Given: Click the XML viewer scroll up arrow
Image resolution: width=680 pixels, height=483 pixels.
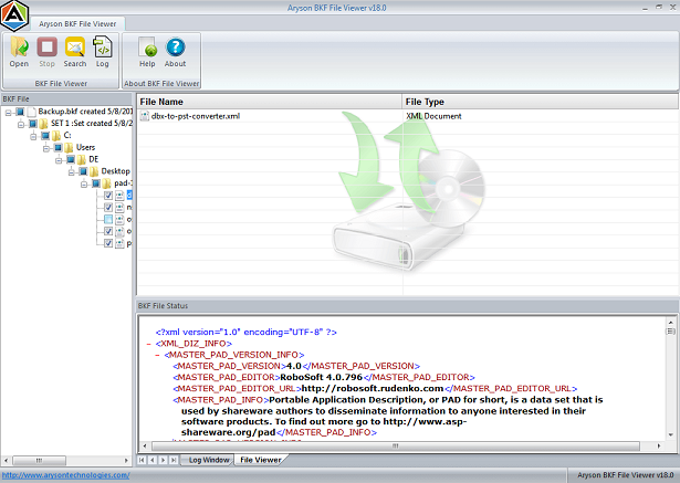Looking at the screenshot, I should [x=670, y=322].
